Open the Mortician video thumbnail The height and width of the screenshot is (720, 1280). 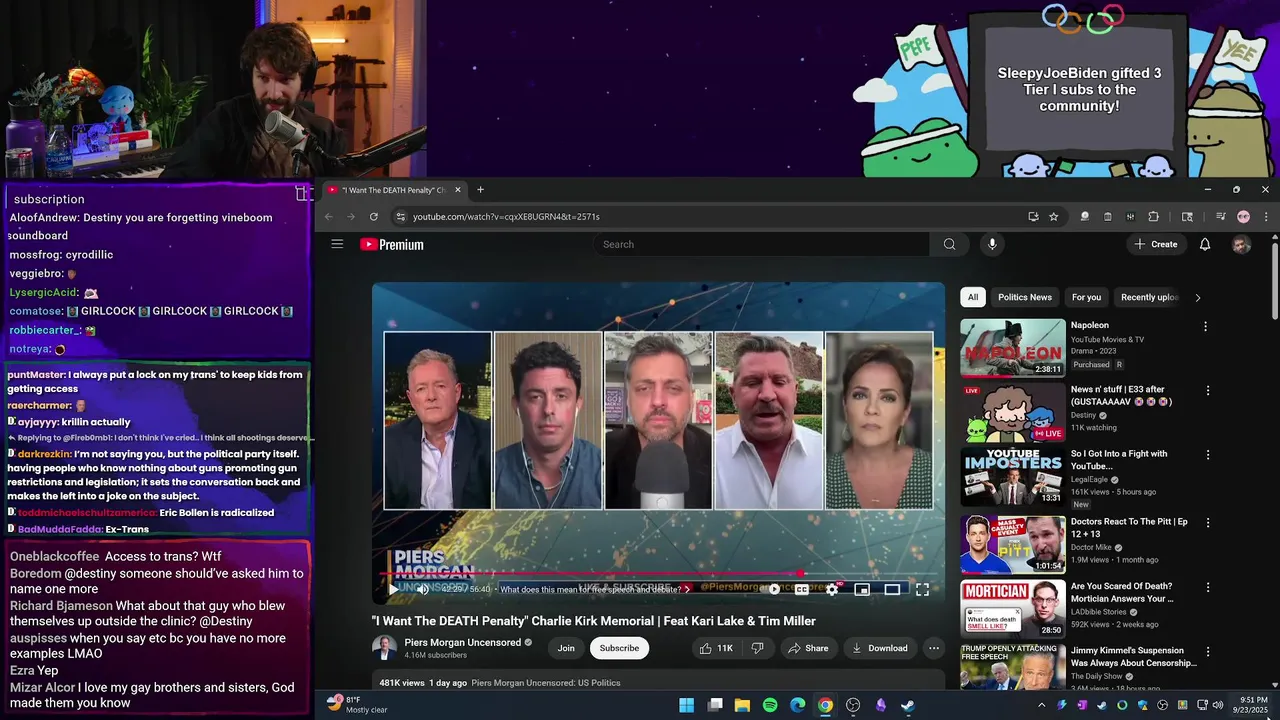pyautogui.click(x=1013, y=608)
